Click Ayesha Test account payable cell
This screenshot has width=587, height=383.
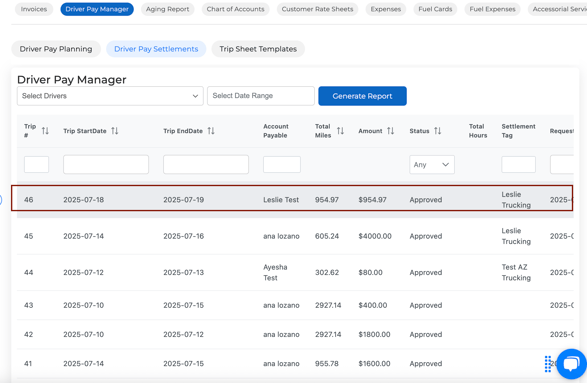coord(275,273)
